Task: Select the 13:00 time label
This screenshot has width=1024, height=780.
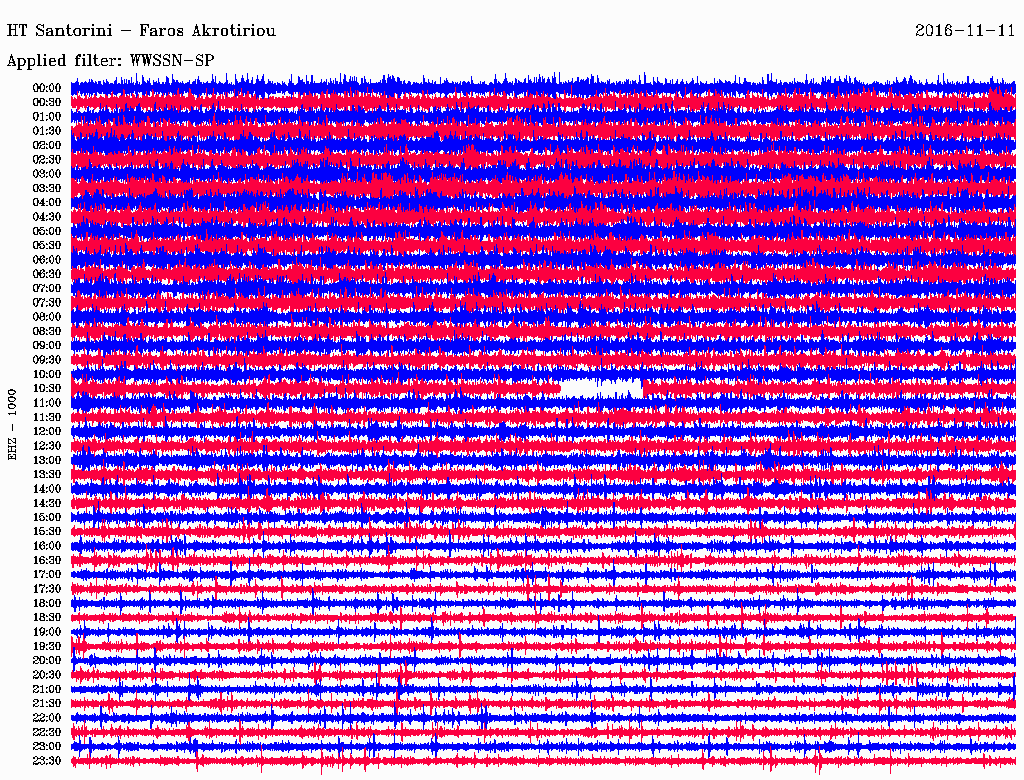Action: 47,460
